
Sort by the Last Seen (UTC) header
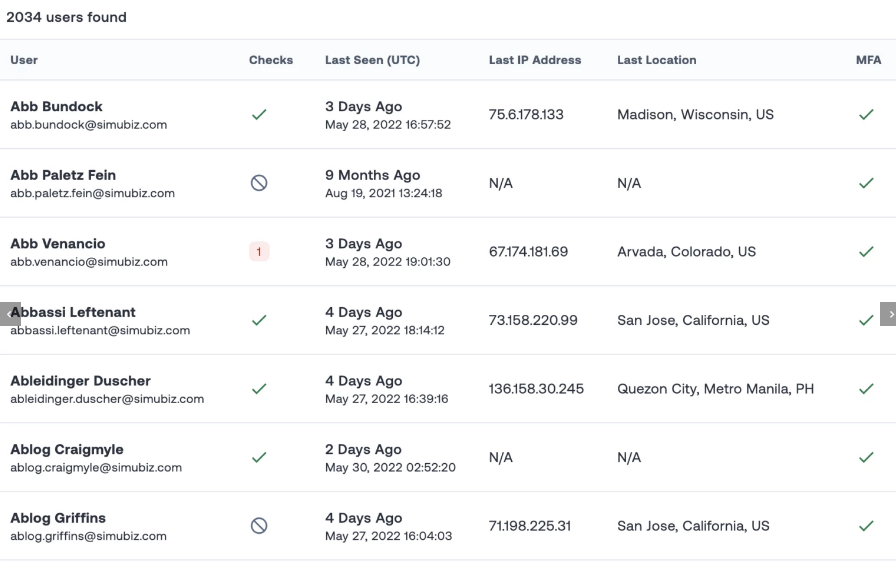[372, 60]
